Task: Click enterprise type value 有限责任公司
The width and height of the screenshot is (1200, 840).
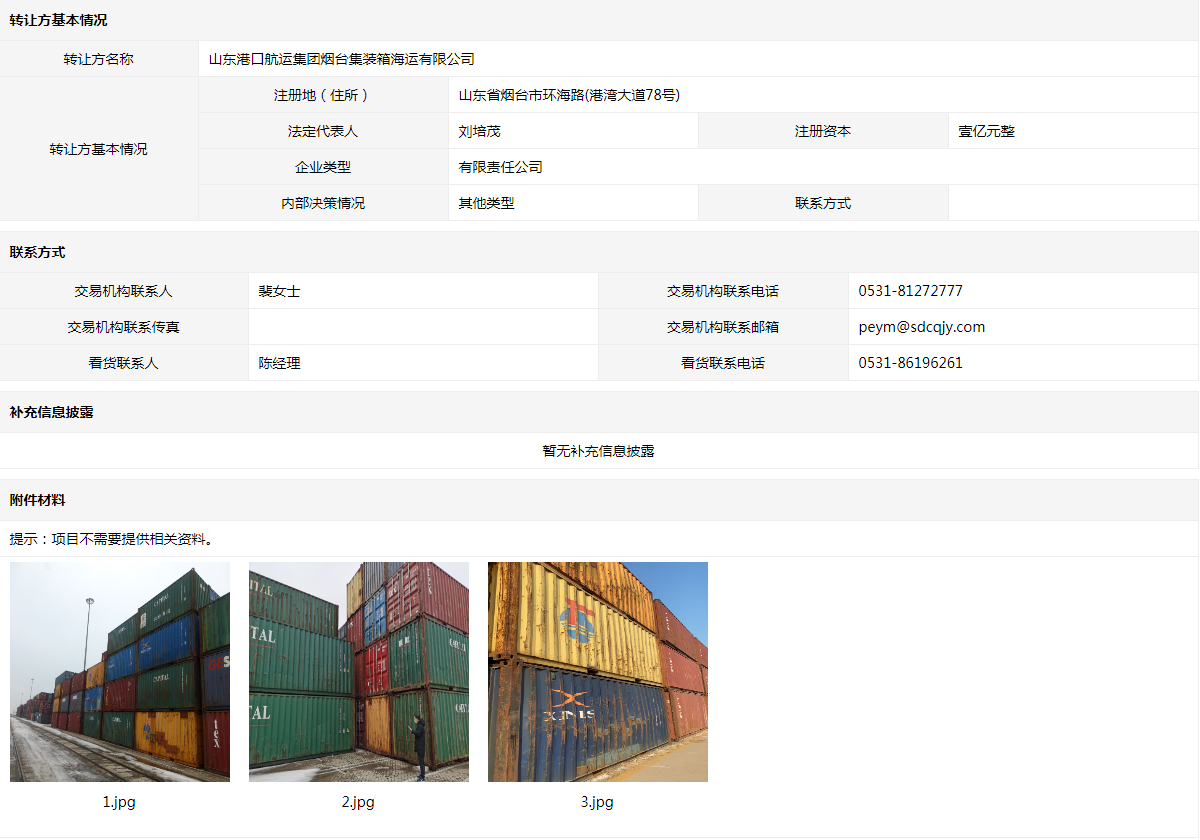Action: click(501, 167)
